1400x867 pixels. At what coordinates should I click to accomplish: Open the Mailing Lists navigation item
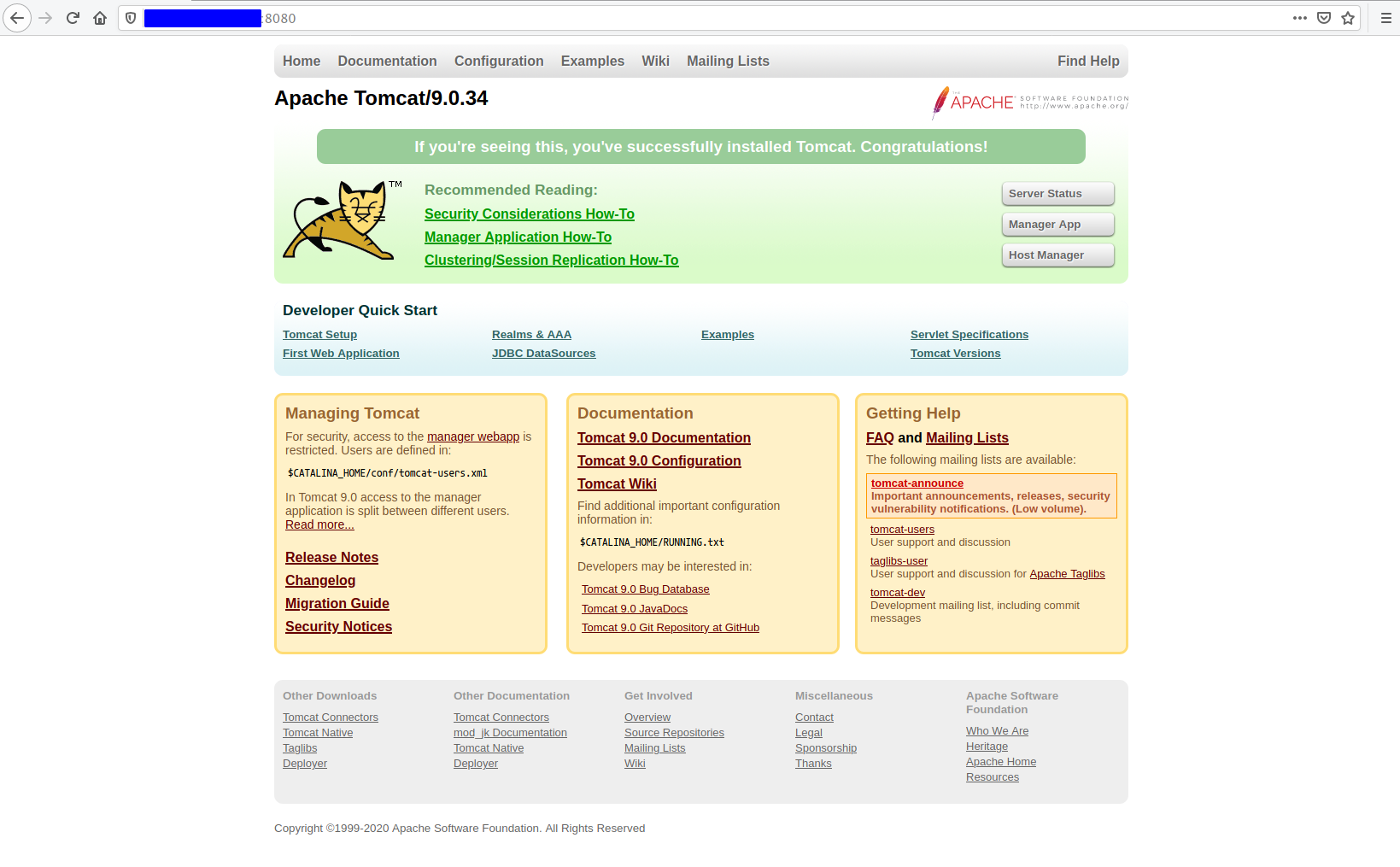728,62
